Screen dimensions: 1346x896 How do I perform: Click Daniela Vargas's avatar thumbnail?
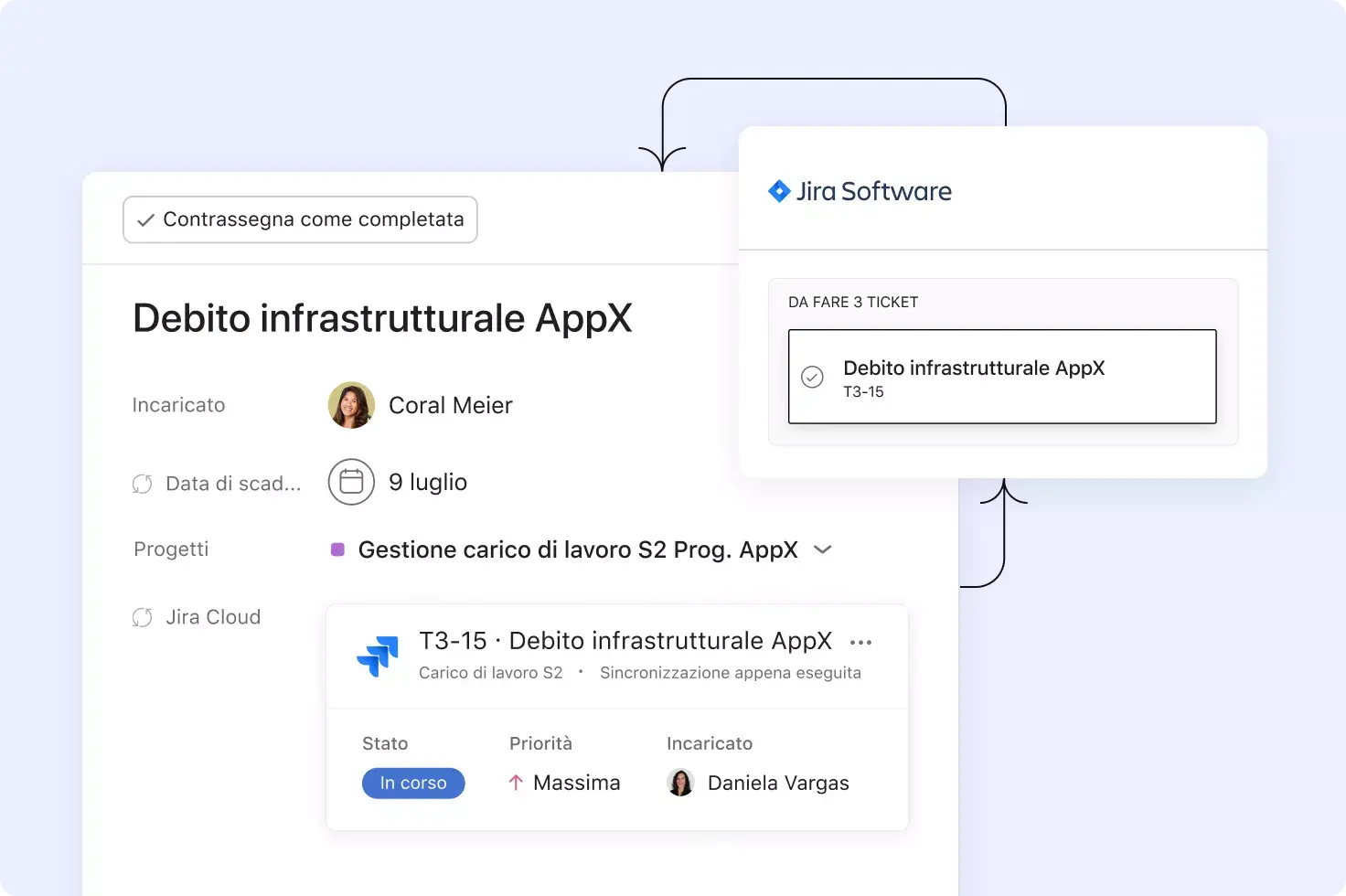680,783
